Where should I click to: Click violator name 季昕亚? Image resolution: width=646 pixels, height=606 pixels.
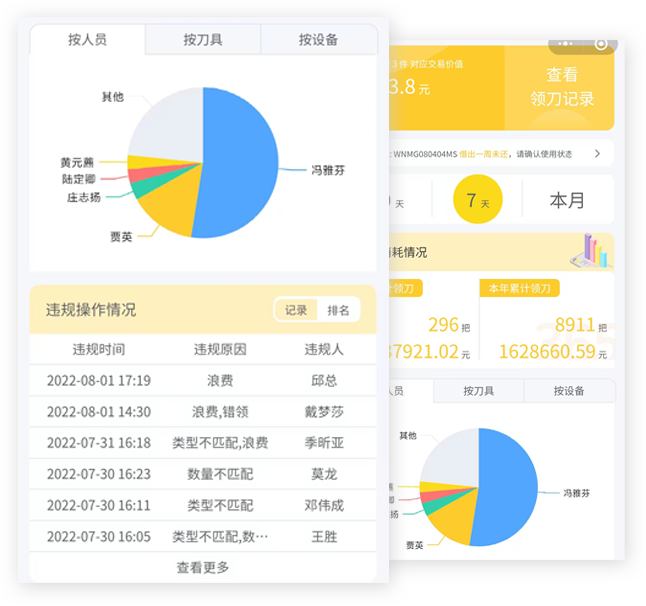point(324,443)
